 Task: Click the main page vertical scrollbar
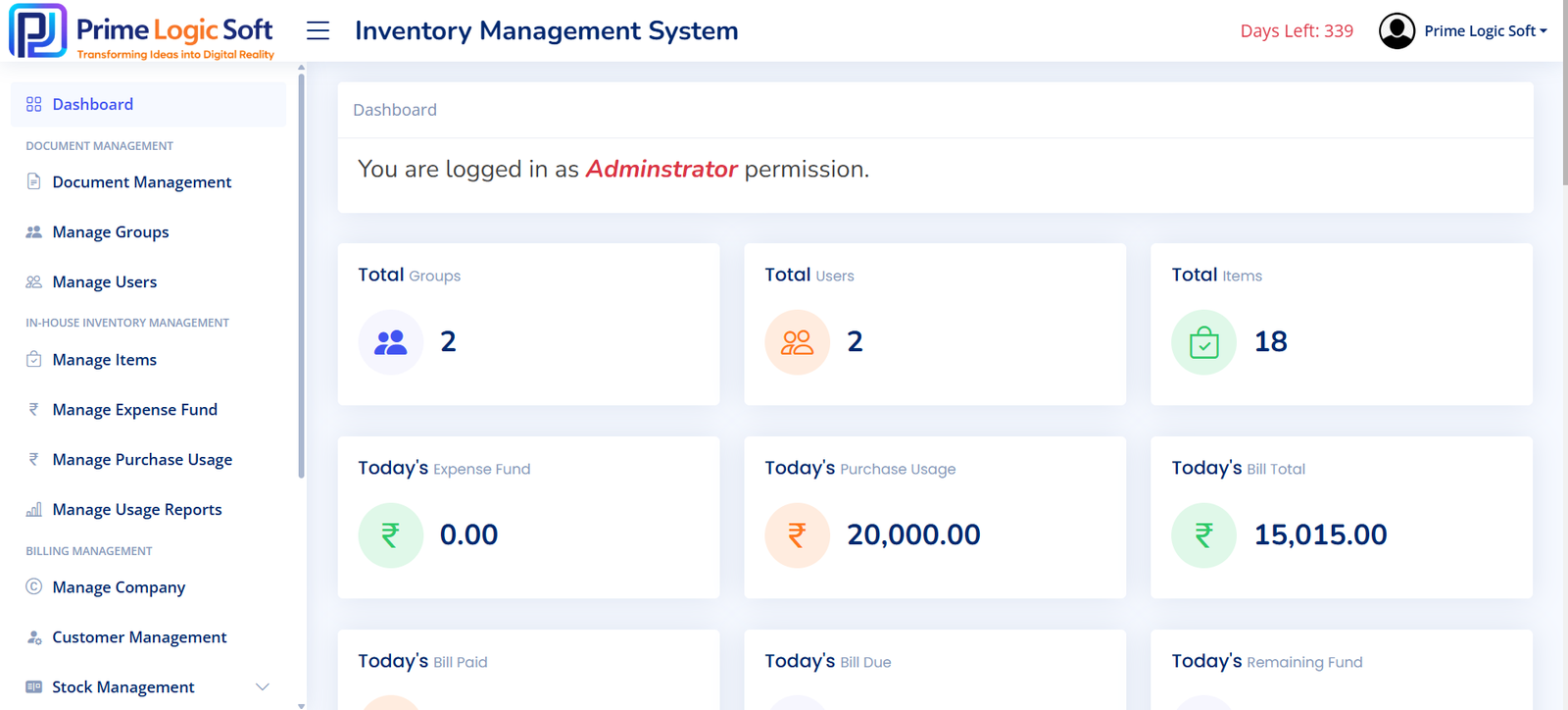pyautogui.click(x=1565, y=93)
